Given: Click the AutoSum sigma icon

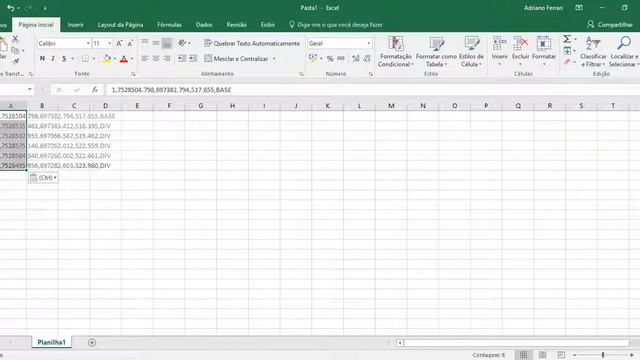Looking at the screenshot, I should pos(567,39).
